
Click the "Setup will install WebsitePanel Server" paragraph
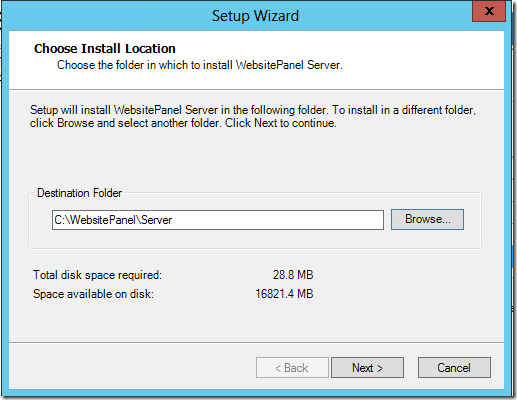(253, 116)
